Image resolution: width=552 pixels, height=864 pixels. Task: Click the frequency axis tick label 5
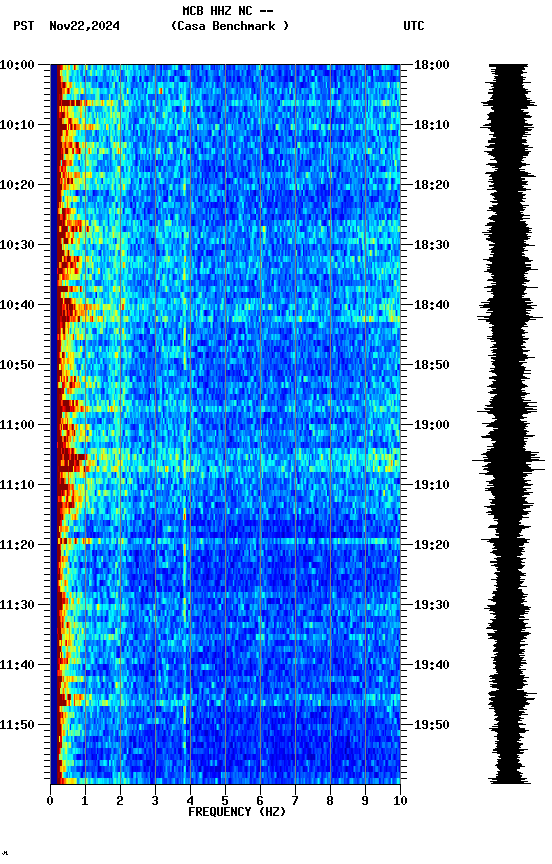(x=225, y=801)
